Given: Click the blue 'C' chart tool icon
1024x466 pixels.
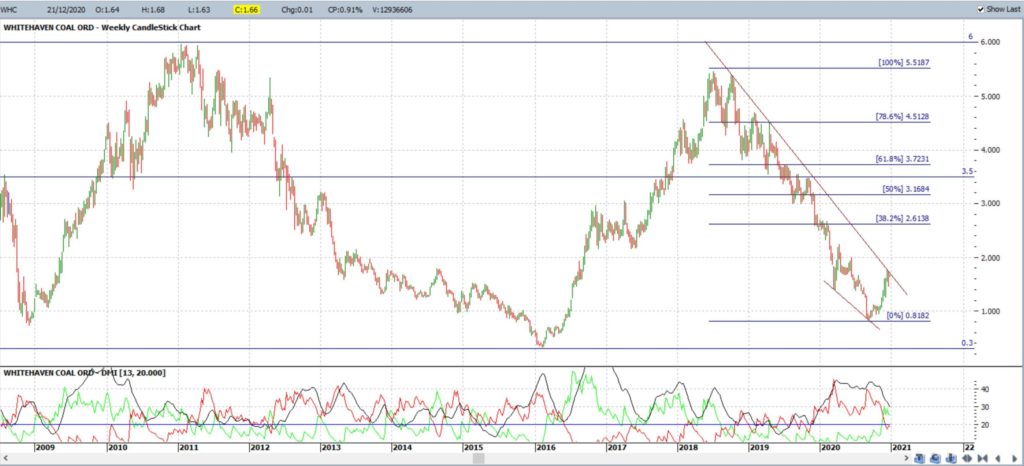Looking at the screenshot, I should pos(935,458).
